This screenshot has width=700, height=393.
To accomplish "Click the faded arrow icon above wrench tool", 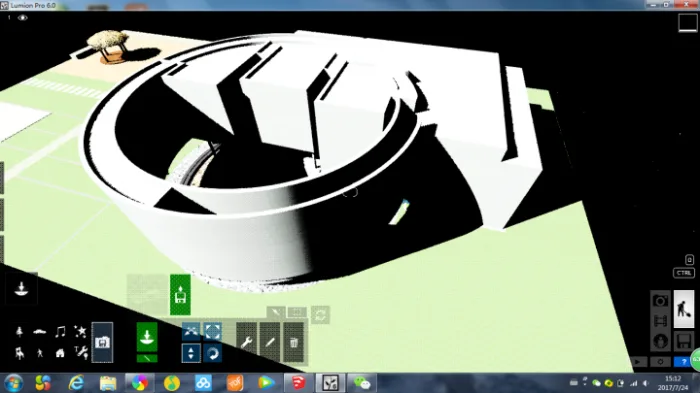I will (276, 312).
